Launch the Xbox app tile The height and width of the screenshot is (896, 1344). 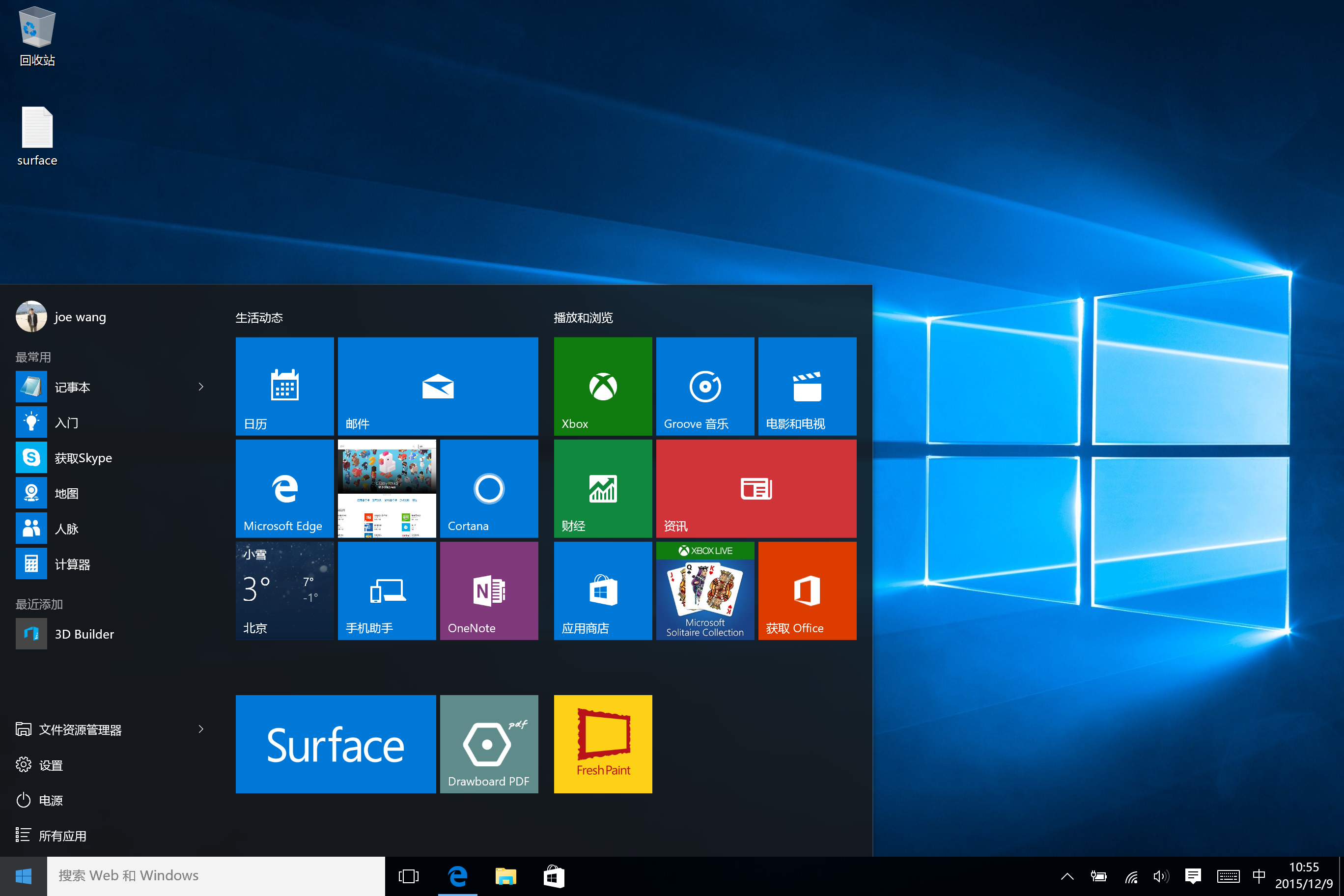click(602, 386)
